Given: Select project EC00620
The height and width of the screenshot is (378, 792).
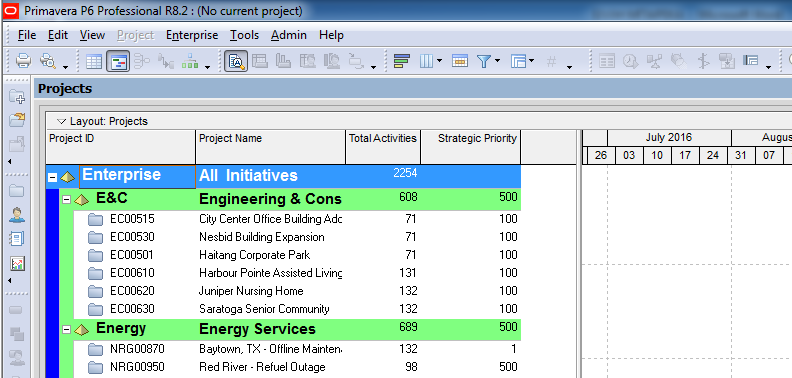Looking at the screenshot, I should click(x=132, y=291).
